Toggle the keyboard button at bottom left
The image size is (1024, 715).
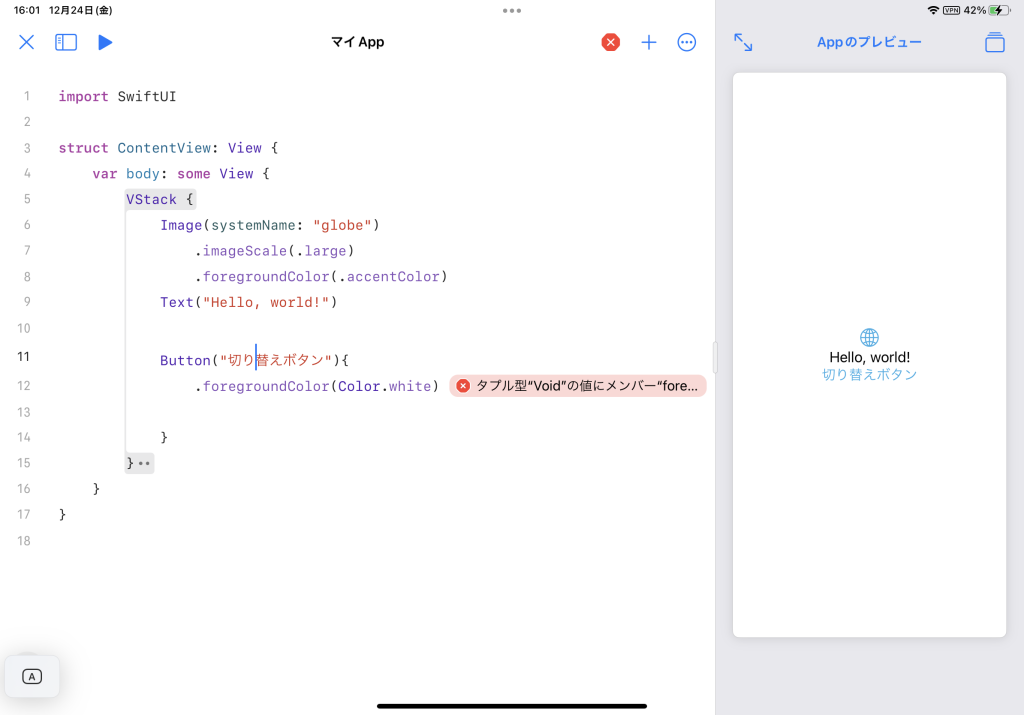pos(32,677)
